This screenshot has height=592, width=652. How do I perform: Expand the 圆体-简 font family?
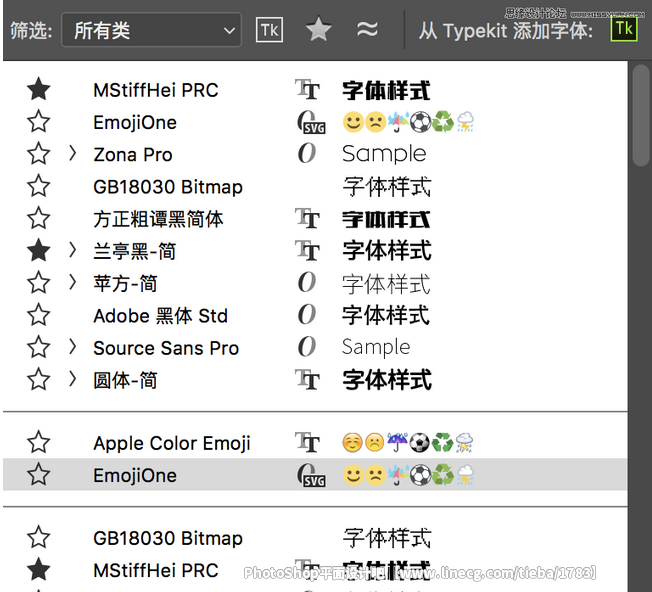72,379
